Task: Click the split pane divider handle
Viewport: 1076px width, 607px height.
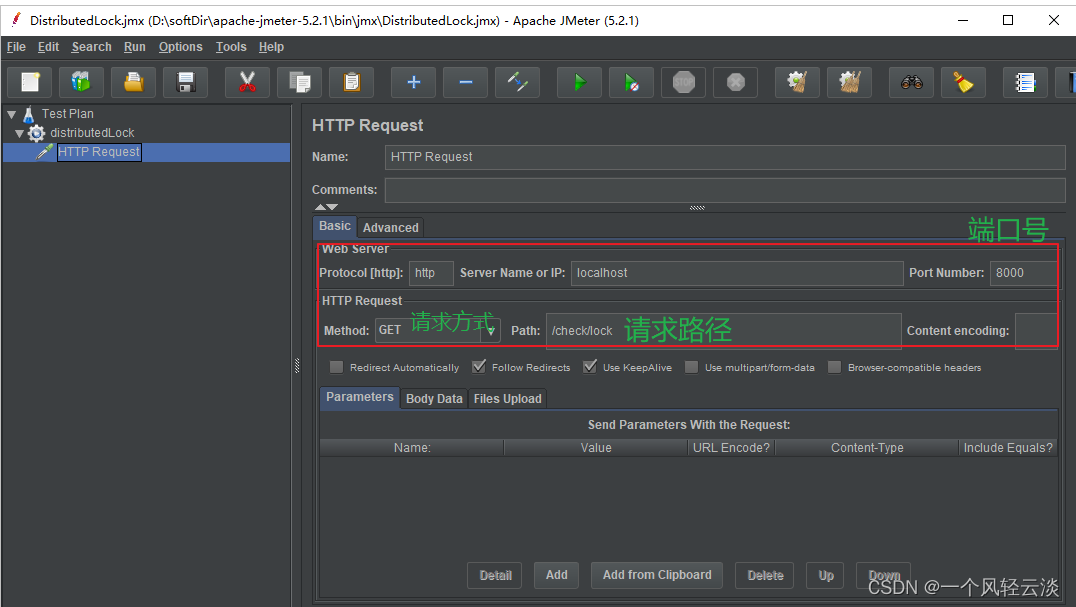Action: tap(297, 366)
